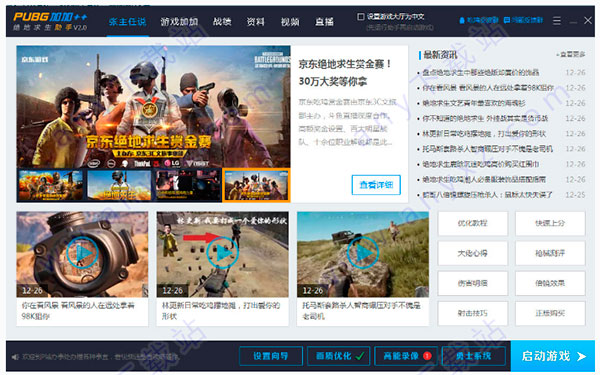Click the chat feedback icon link in header
This screenshot has height=375, width=600.
(x=523, y=20)
